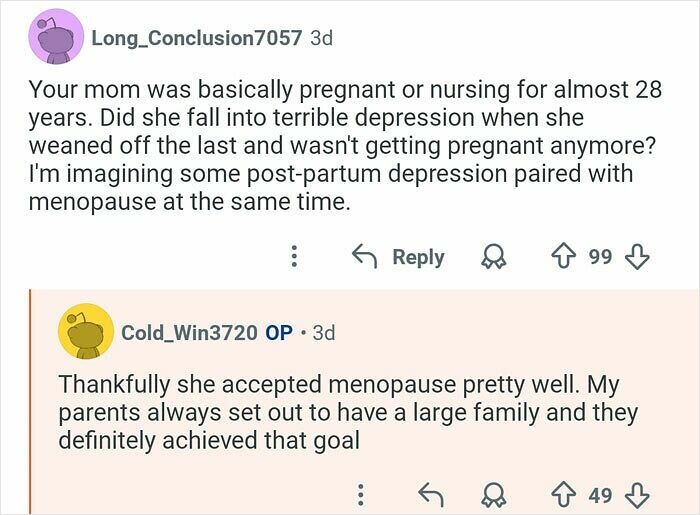Click Reply under the top comment
700x515 pixels.
(399, 257)
